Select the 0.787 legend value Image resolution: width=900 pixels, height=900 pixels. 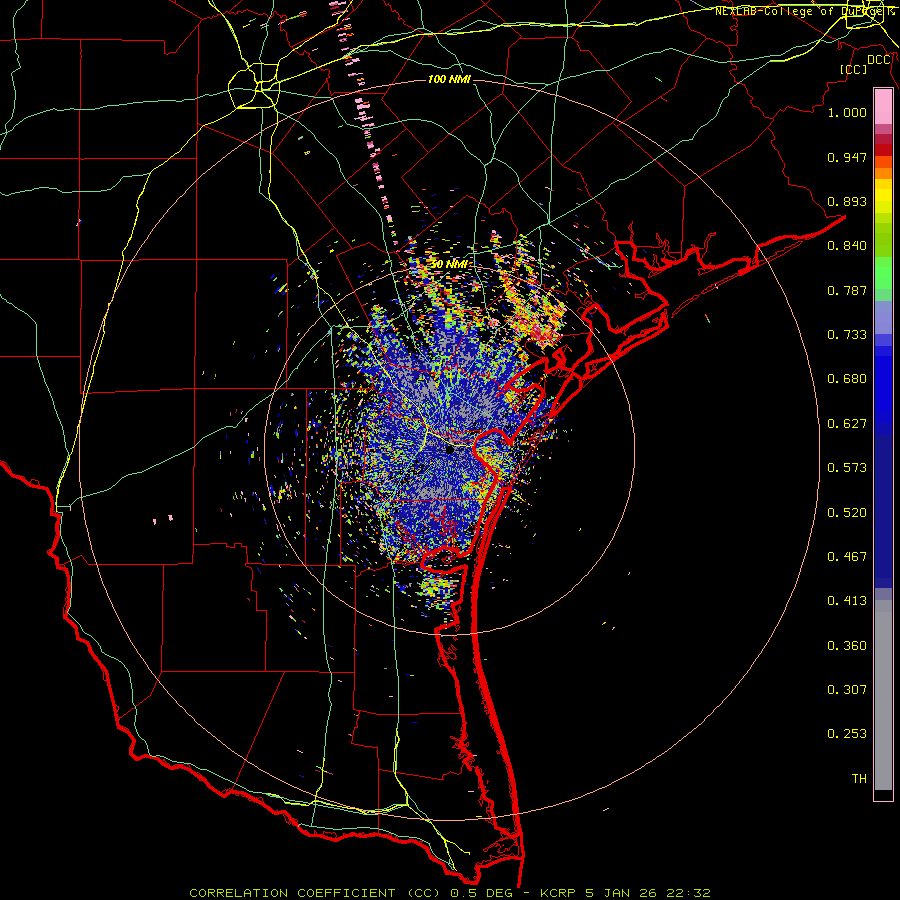tap(847, 290)
